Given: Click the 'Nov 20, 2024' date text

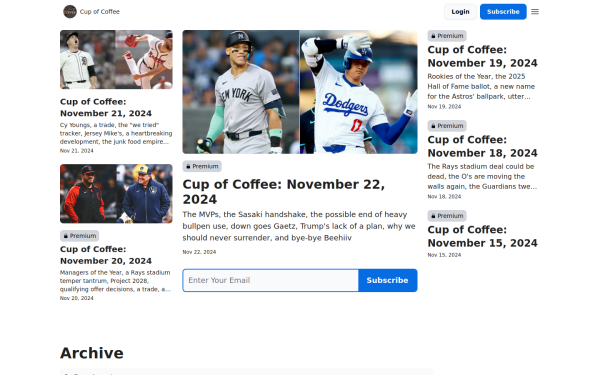Looking at the screenshot, I should click(x=77, y=298).
